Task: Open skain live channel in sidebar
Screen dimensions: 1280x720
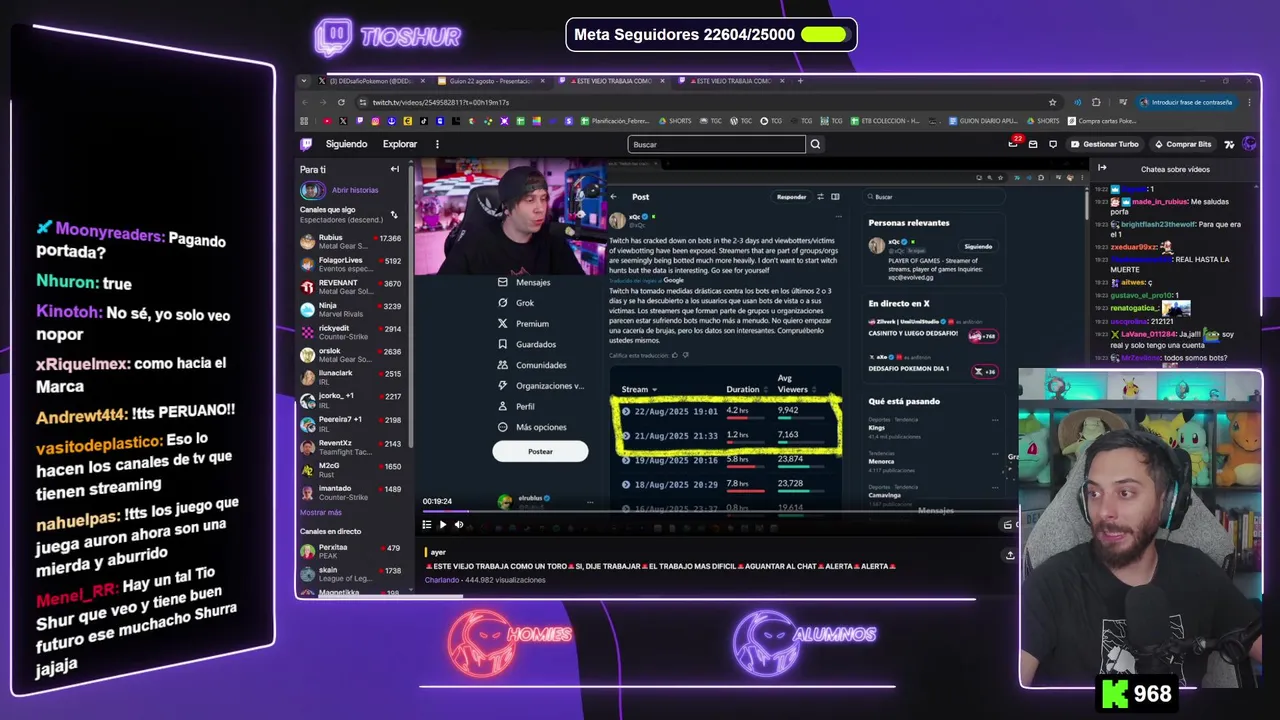Action: (x=350, y=574)
